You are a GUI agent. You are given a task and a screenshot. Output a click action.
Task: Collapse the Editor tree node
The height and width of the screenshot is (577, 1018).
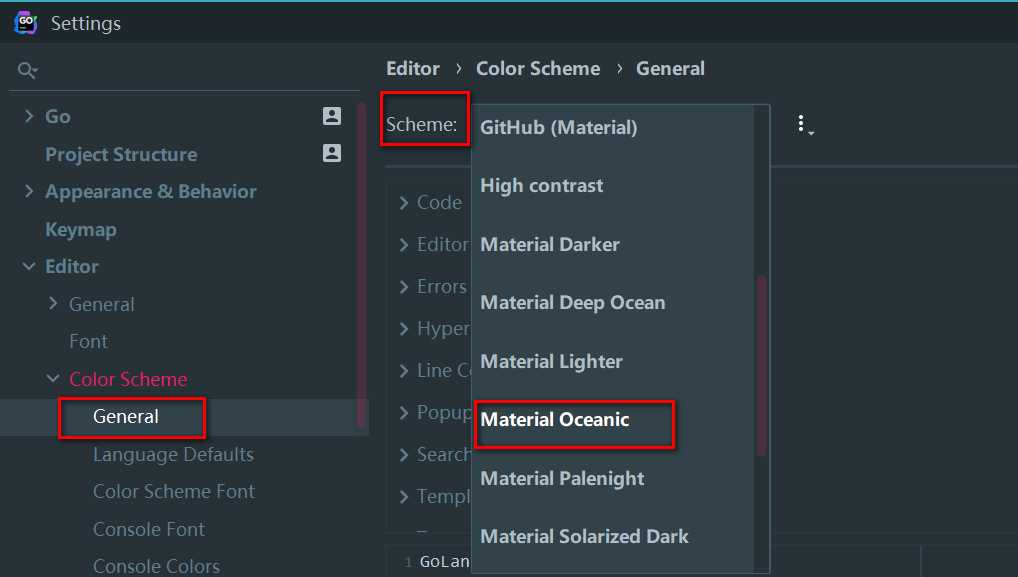tap(29, 266)
